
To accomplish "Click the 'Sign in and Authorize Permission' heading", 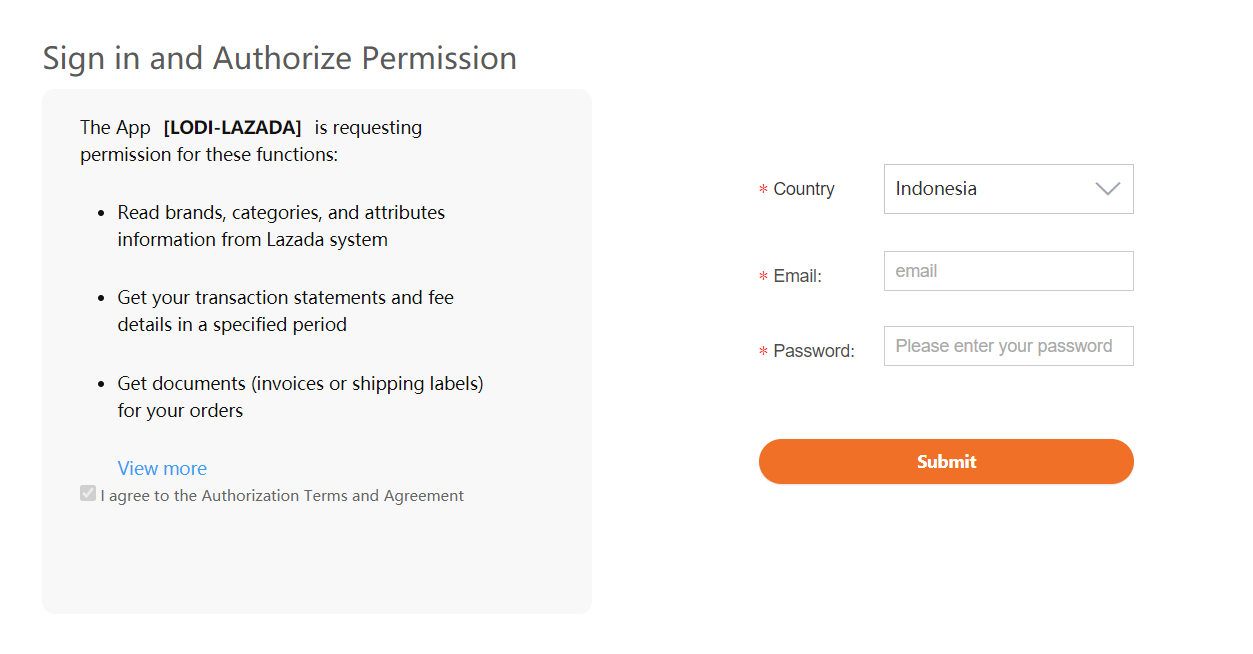I will click(279, 58).
